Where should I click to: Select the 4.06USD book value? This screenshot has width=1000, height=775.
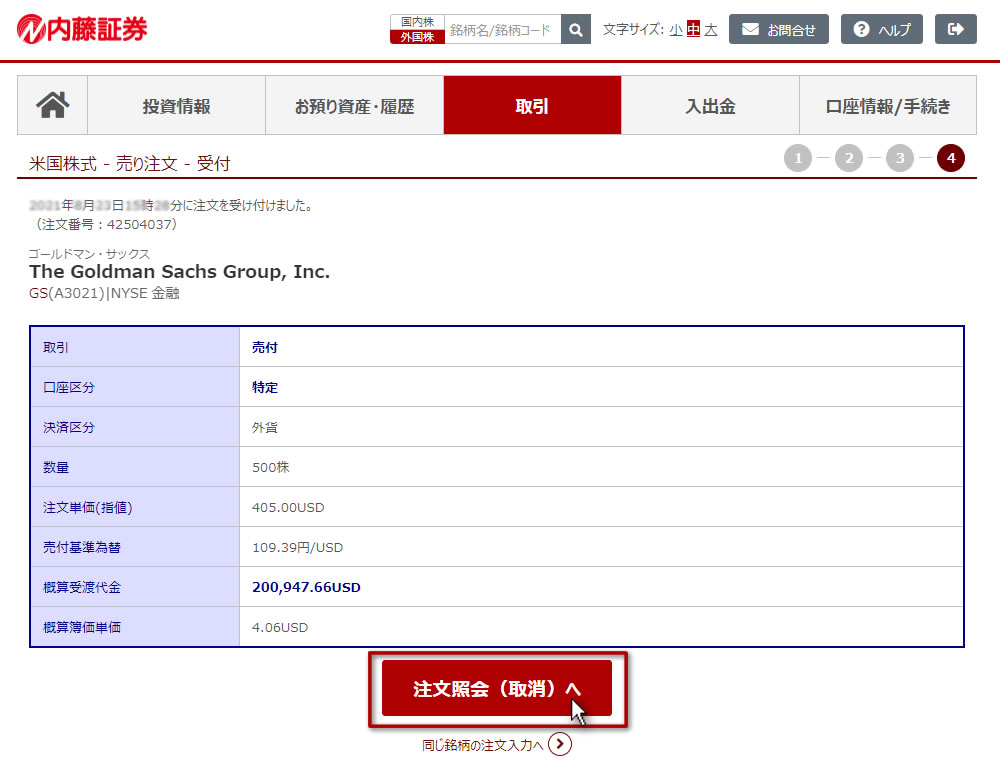(280, 628)
